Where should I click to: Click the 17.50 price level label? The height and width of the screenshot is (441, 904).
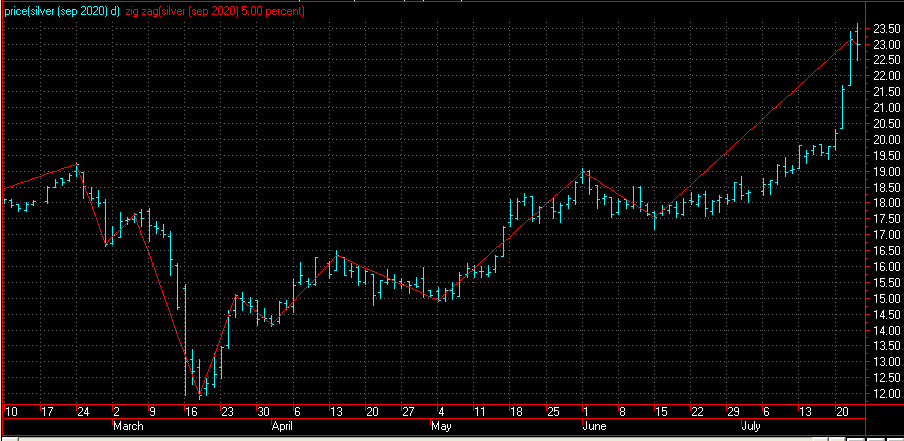pyautogui.click(x=885, y=220)
